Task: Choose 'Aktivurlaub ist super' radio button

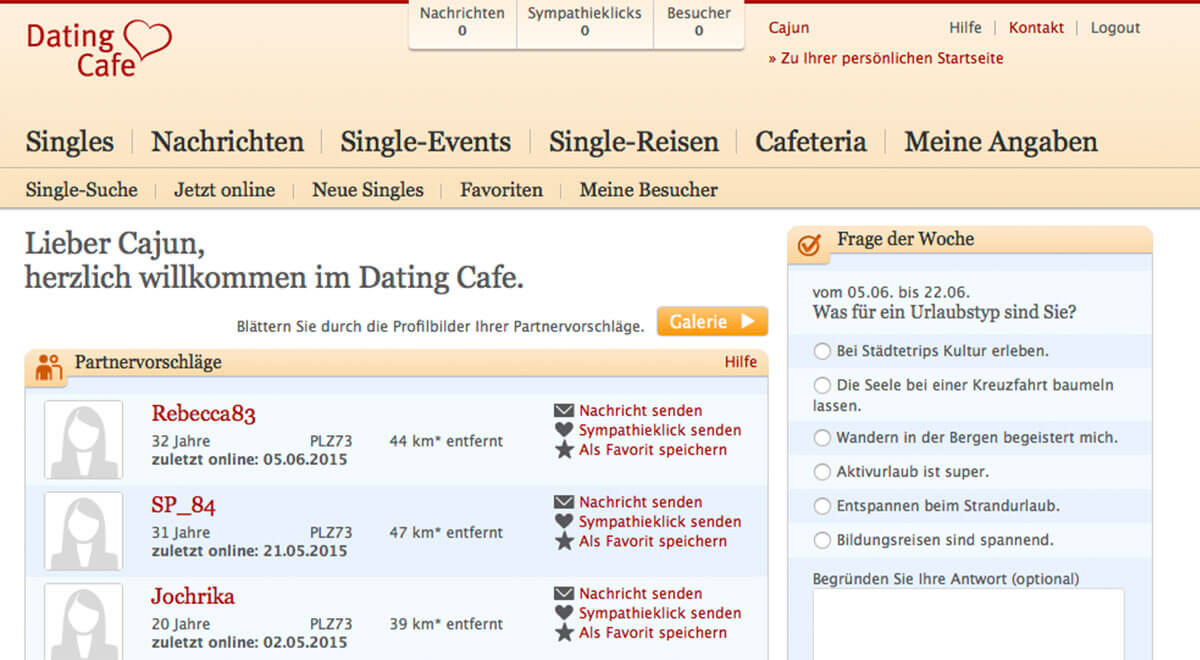Action: [822, 471]
